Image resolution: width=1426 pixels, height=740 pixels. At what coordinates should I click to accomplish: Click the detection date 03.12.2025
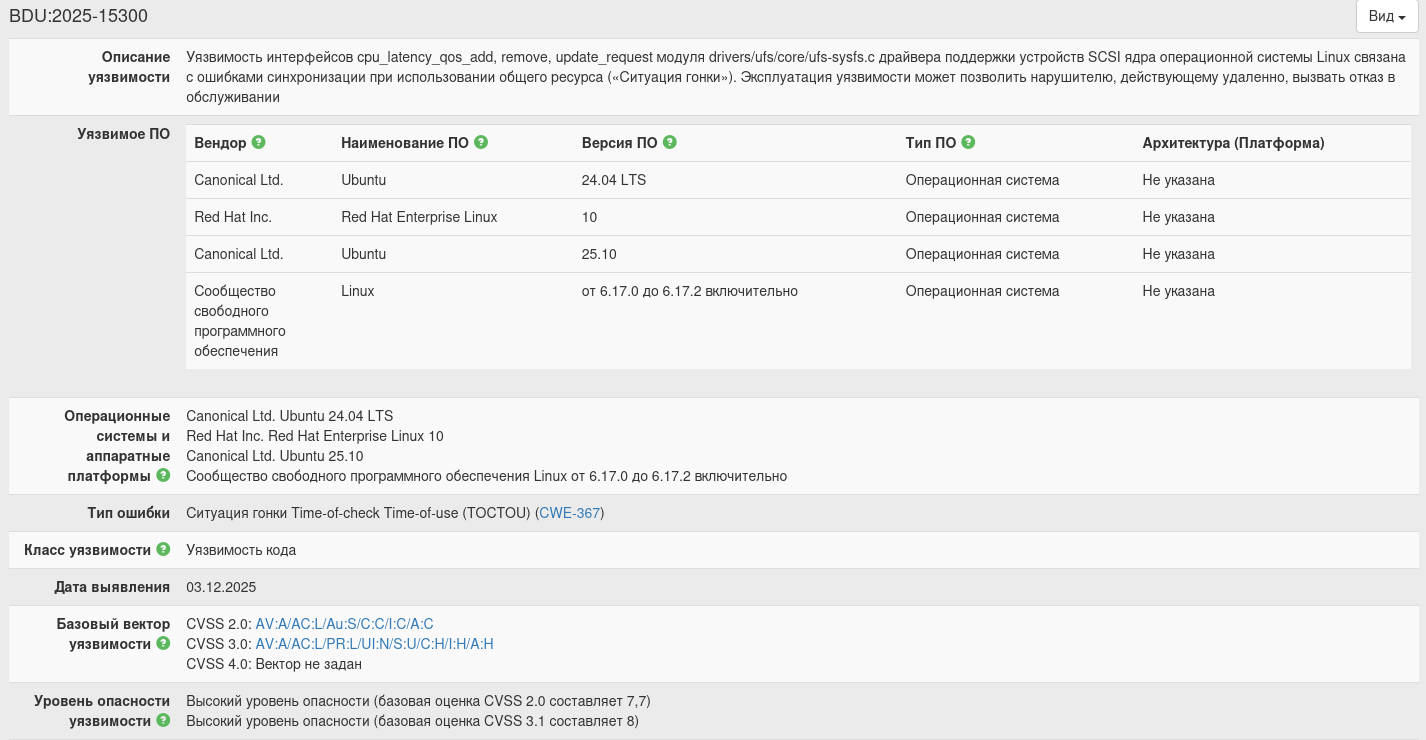[x=221, y=587]
